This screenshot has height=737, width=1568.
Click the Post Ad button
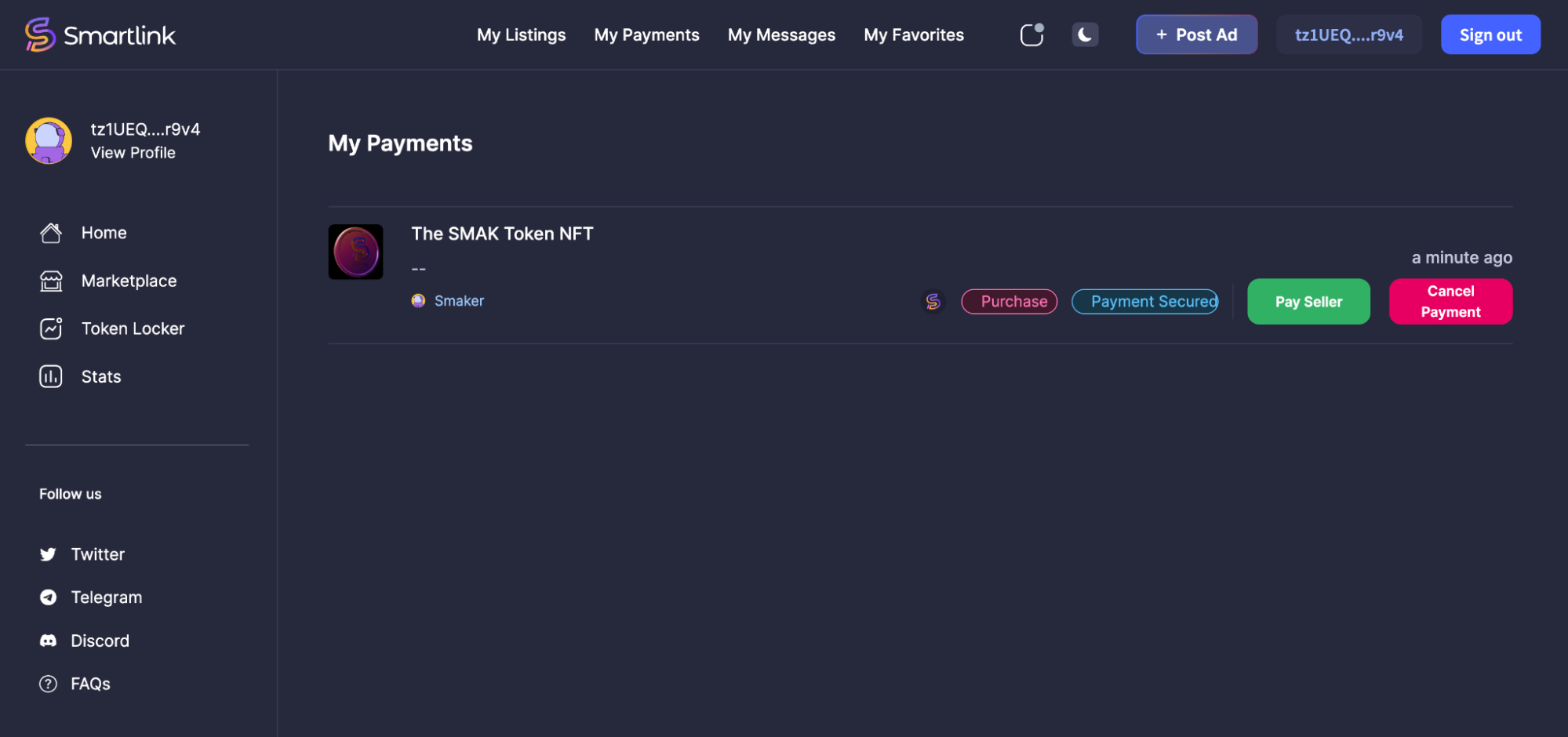(1196, 34)
